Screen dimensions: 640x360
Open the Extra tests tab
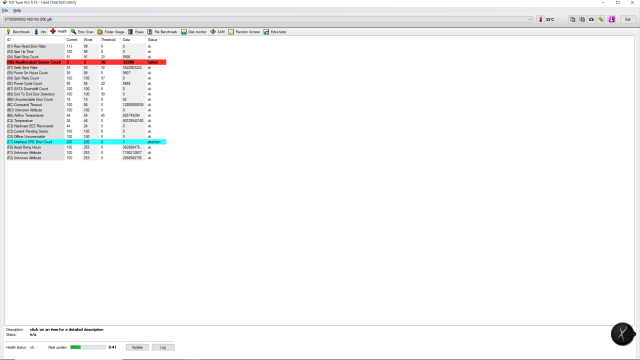pos(275,31)
